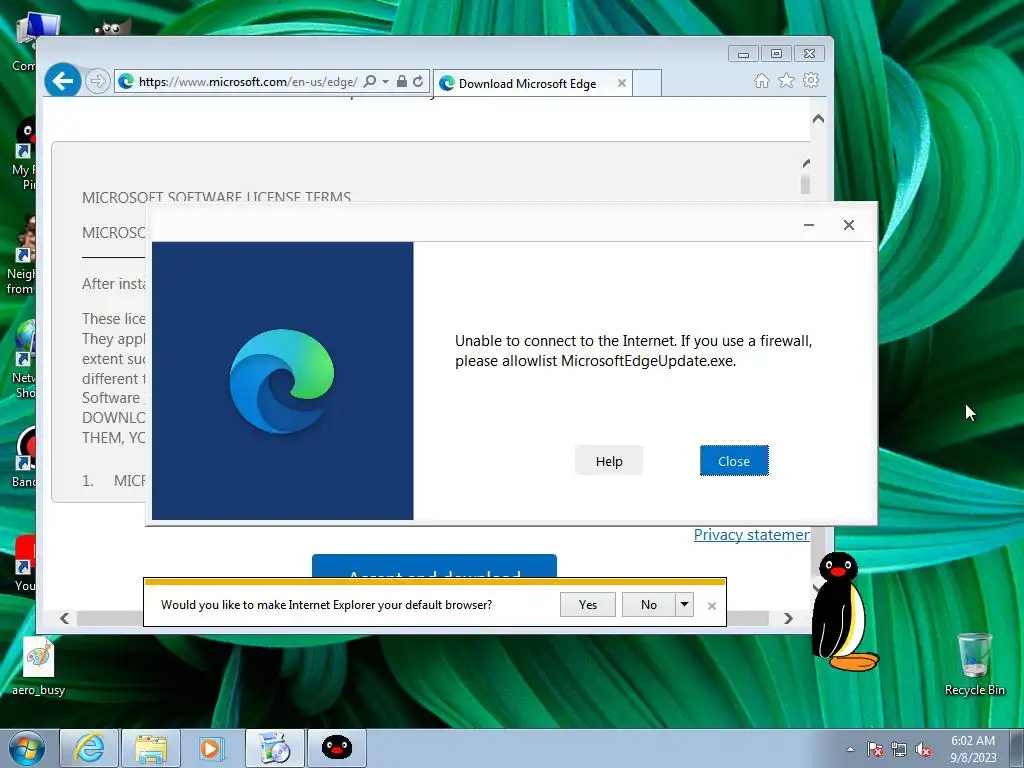Click the license terms inner scrollbar up arrow
1024x768 pixels.
806,163
